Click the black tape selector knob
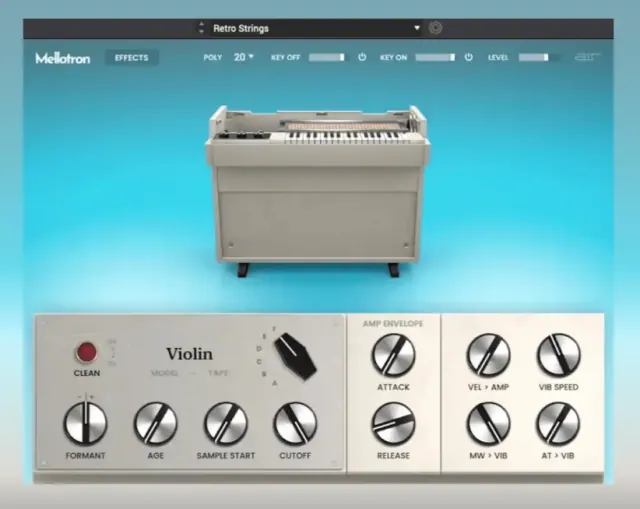This screenshot has width=640, height=509. [x=295, y=356]
